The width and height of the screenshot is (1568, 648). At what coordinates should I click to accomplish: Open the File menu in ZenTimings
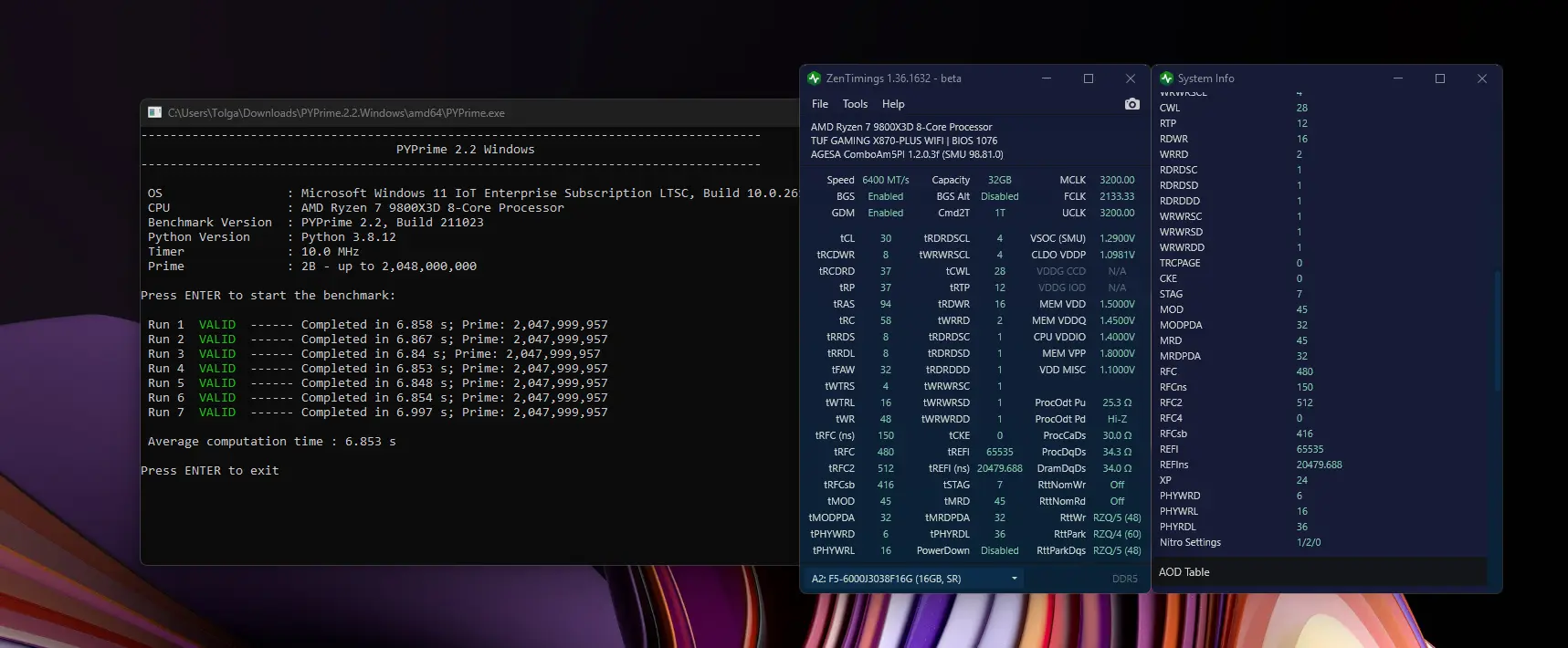(820, 104)
